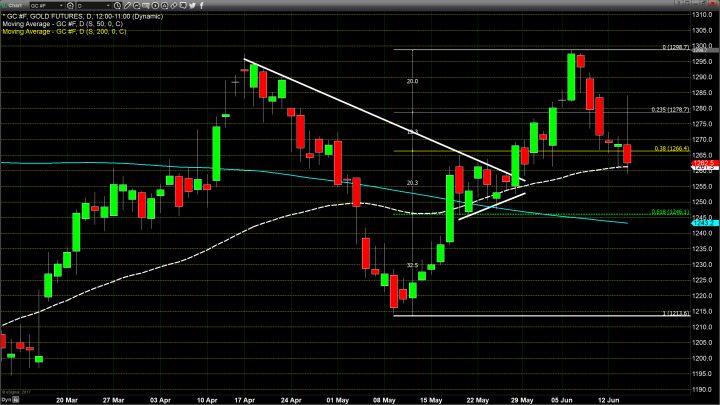The image size is (720, 405).
Task: Click the Chart window menu label
Action: [14, 6]
